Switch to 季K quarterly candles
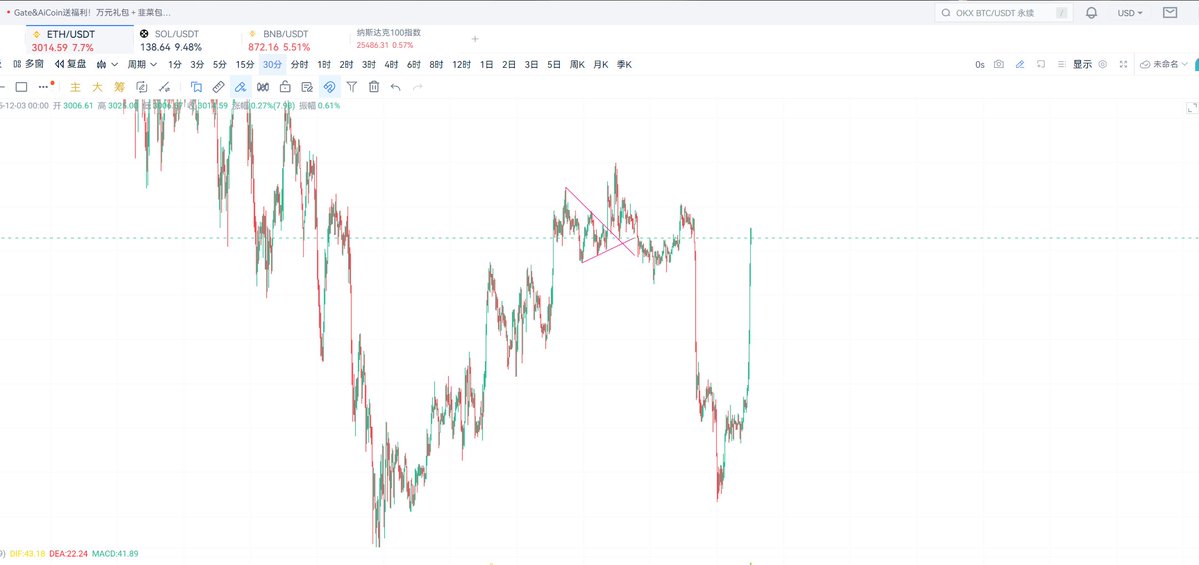Screen dimensions: 1199x565 click(624, 64)
